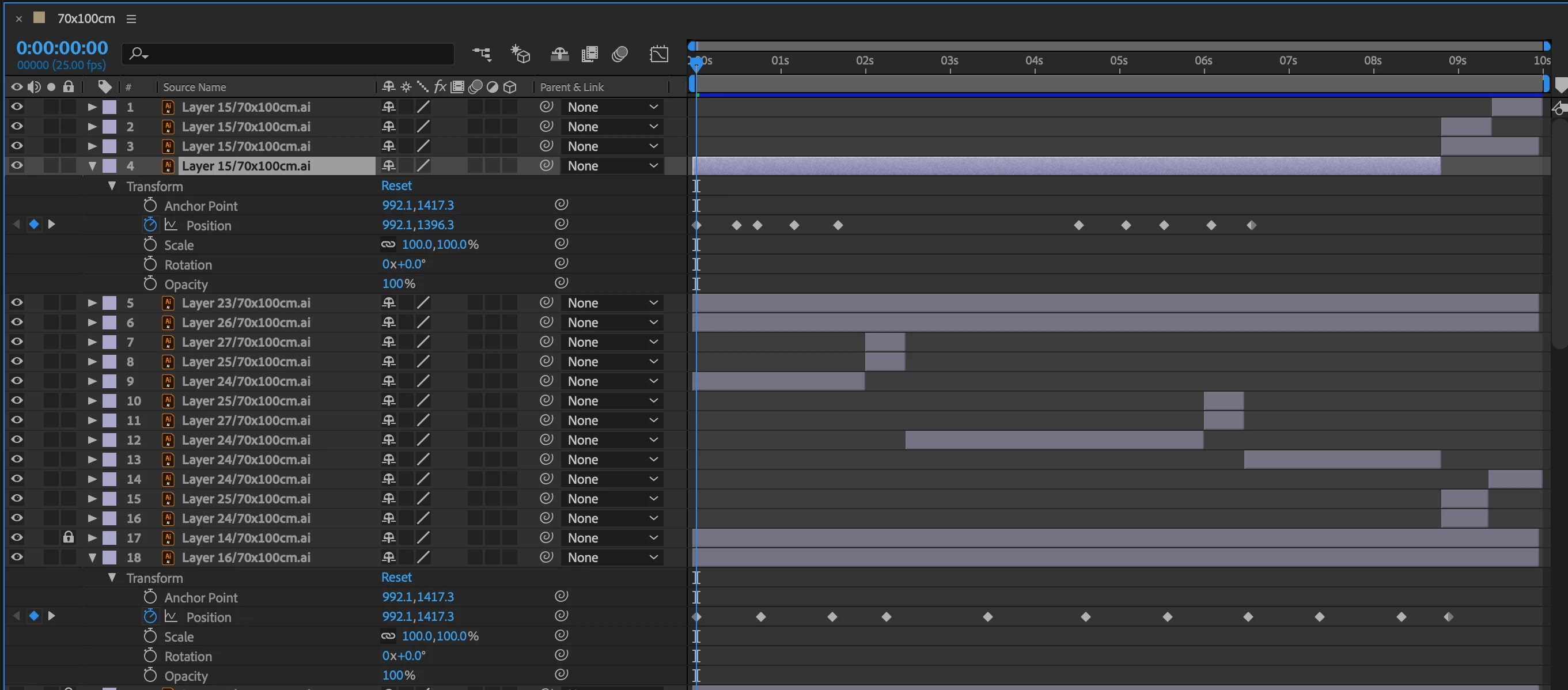Collapse layer 4 properties triangle
This screenshot has height=690, width=1568.
point(93,165)
